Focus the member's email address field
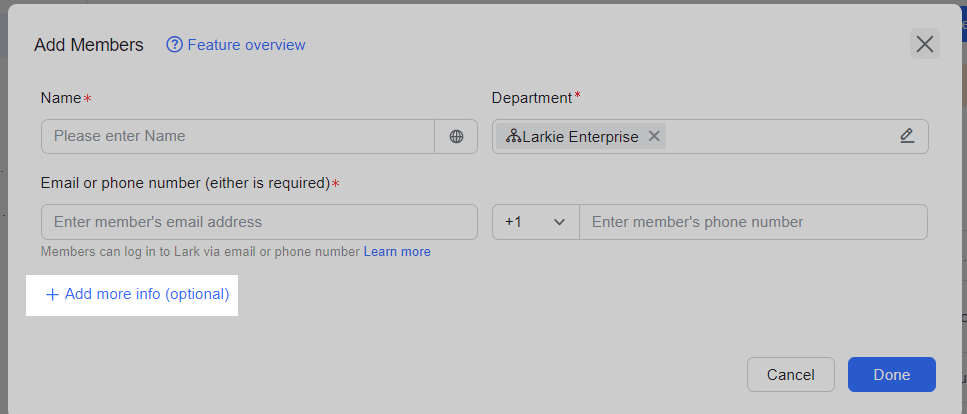Screen dimensions: 967x414 pos(259,222)
